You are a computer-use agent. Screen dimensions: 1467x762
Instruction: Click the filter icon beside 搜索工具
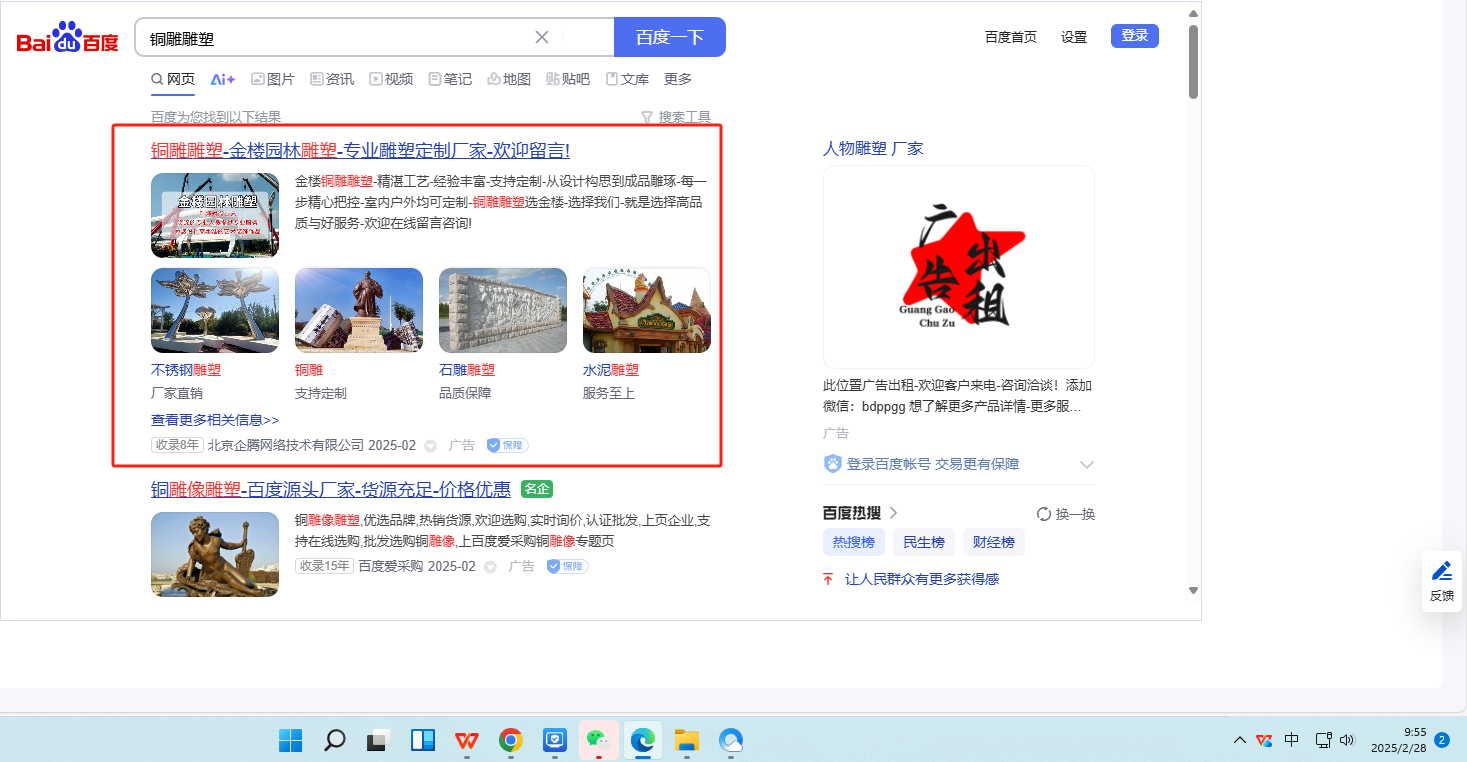tap(646, 117)
